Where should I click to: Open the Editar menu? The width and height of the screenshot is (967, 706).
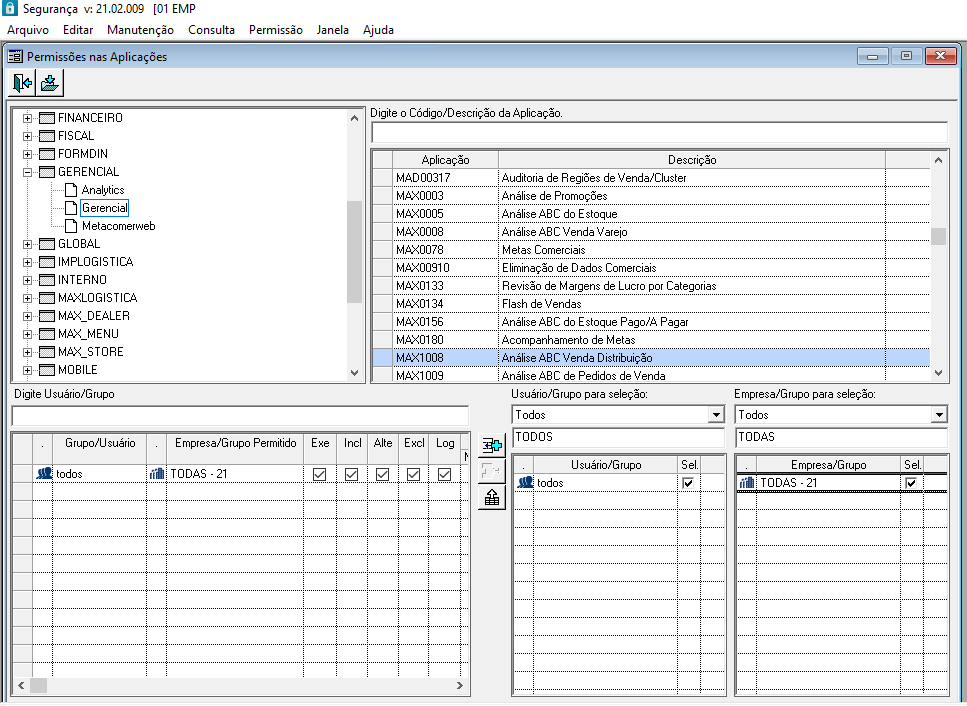click(x=78, y=30)
